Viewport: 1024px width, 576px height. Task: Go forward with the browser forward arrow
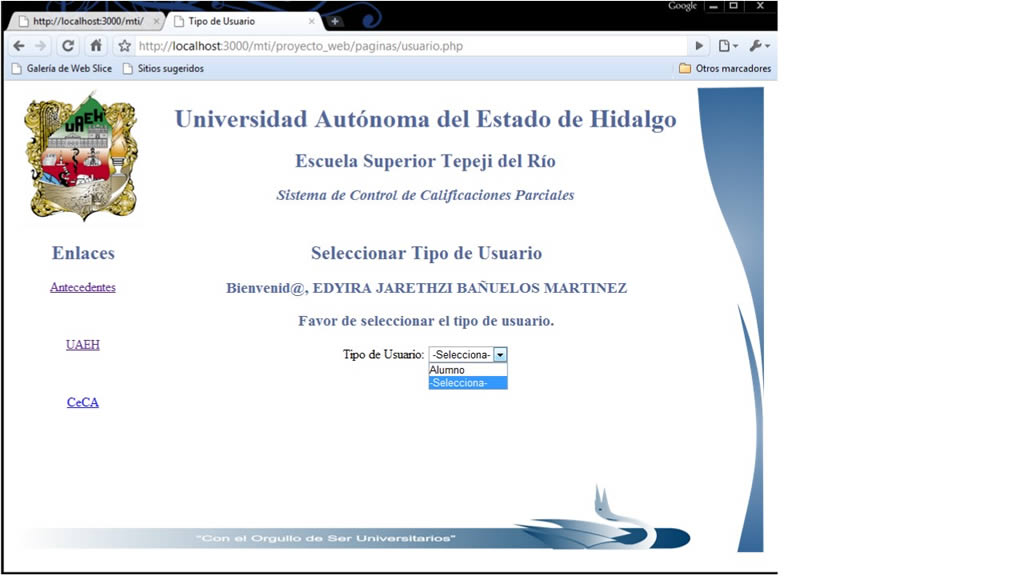[40, 46]
